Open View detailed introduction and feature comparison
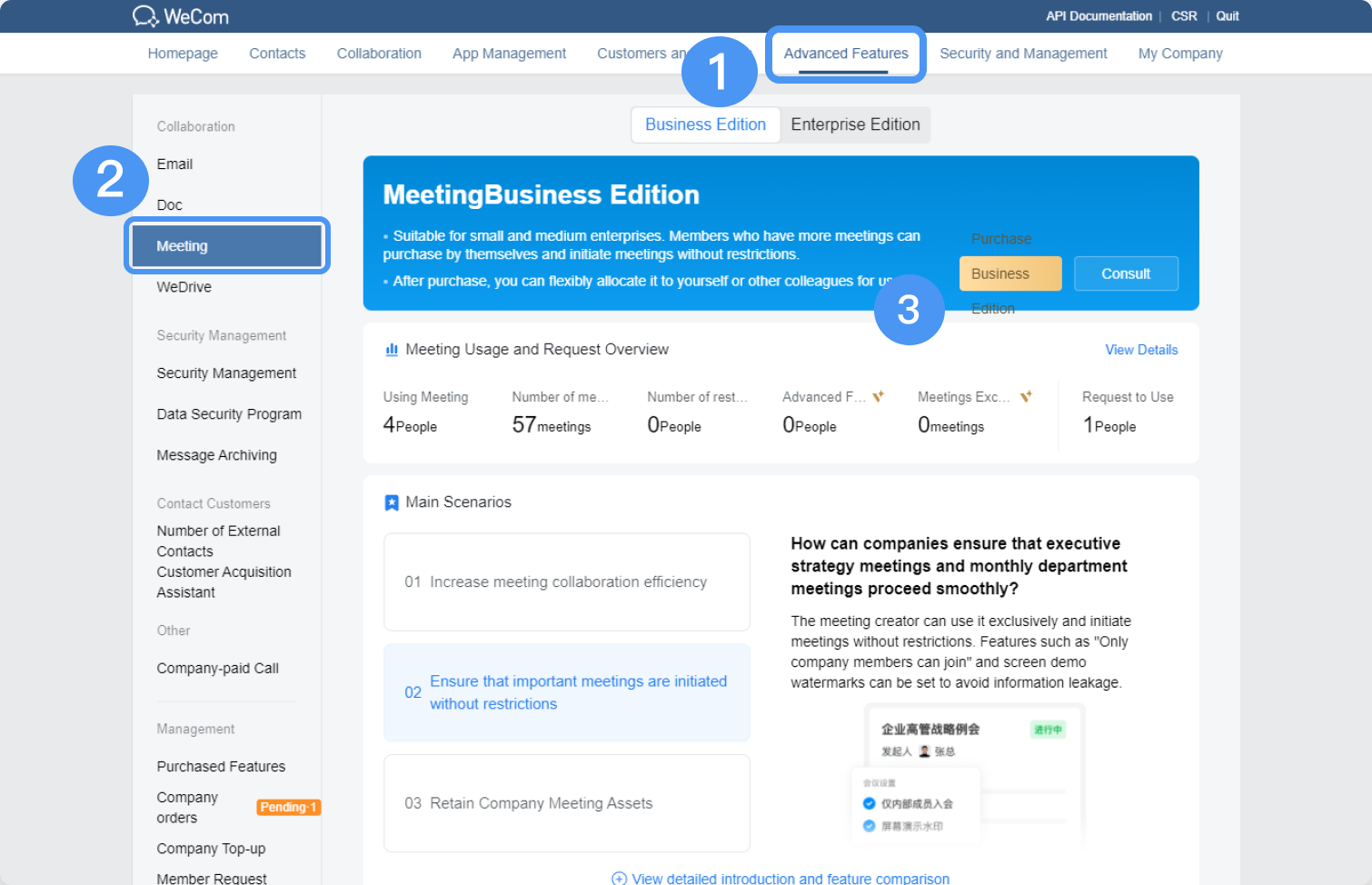1372x885 pixels. [790, 879]
